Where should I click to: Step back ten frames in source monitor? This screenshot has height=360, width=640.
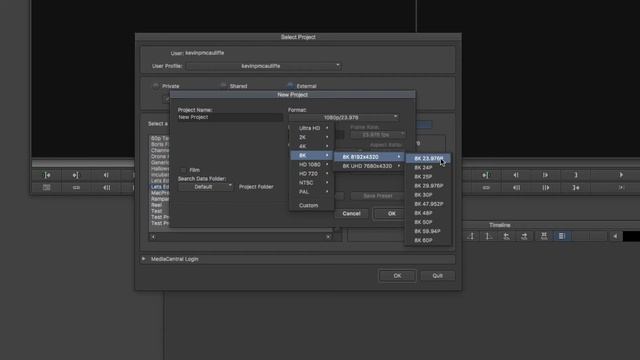[107, 188]
